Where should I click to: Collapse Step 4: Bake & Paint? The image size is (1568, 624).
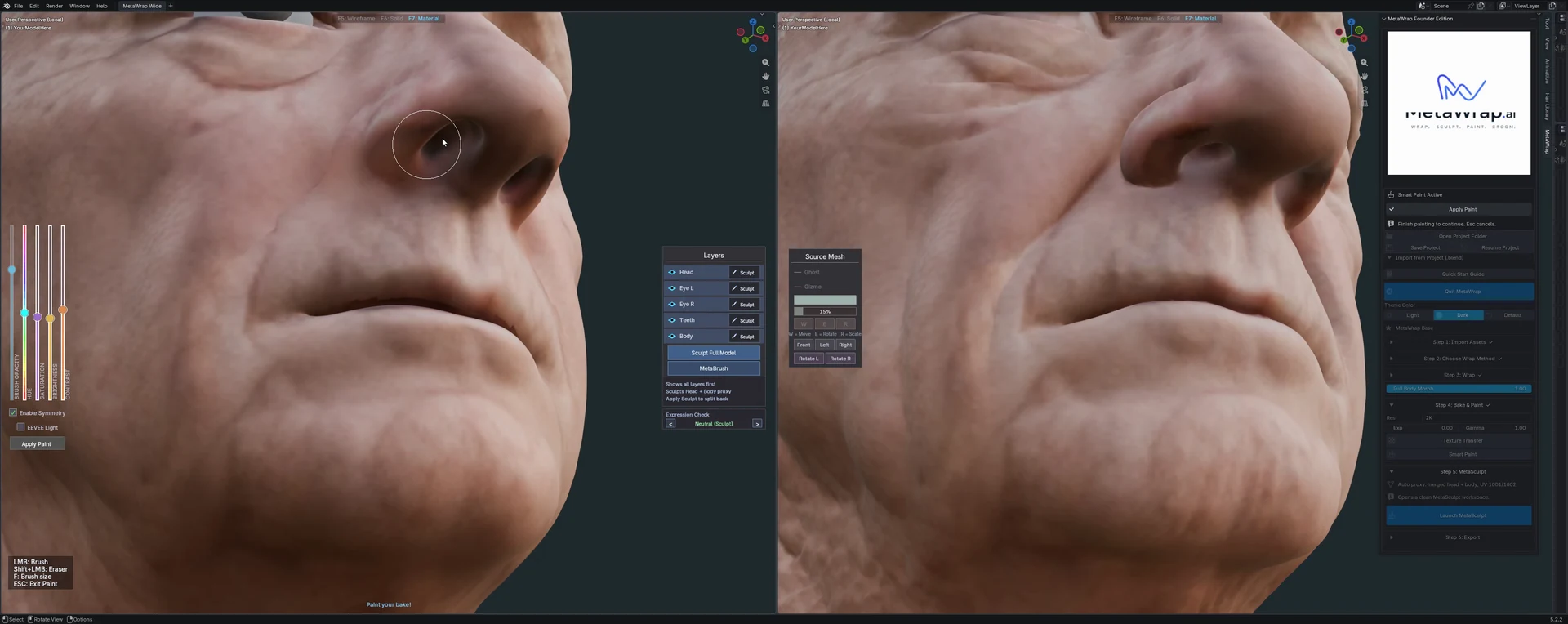coord(1462,405)
